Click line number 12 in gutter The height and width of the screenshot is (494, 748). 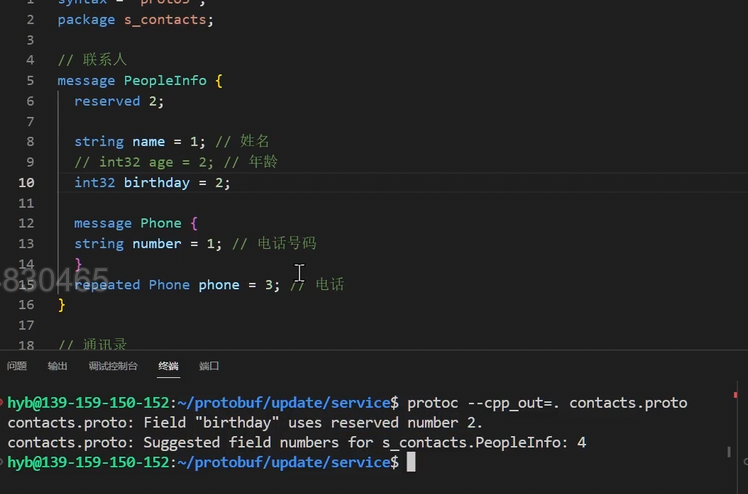point(26,223)
